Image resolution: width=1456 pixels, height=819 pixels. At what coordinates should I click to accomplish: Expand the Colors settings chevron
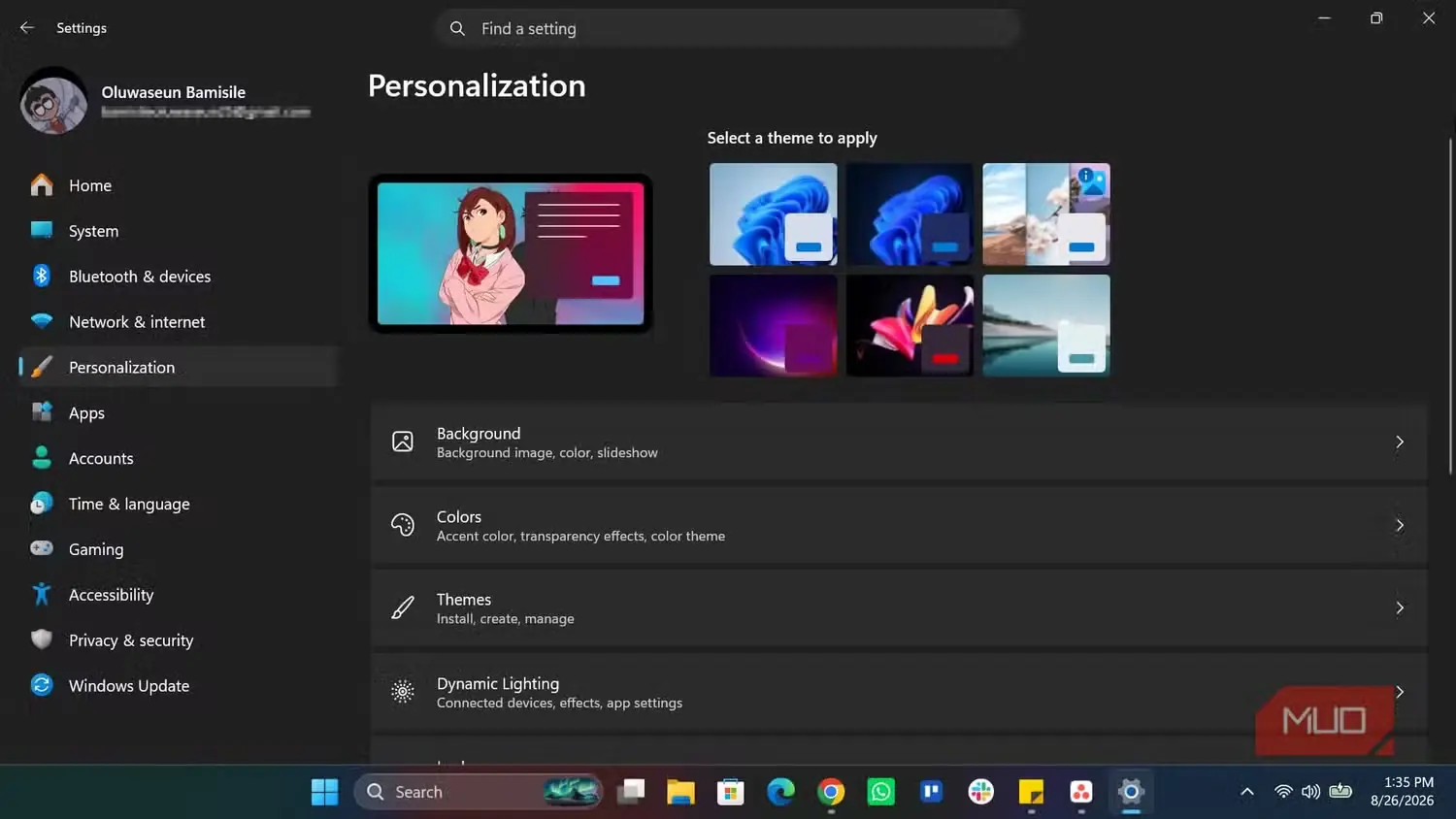coord(1400,525)
